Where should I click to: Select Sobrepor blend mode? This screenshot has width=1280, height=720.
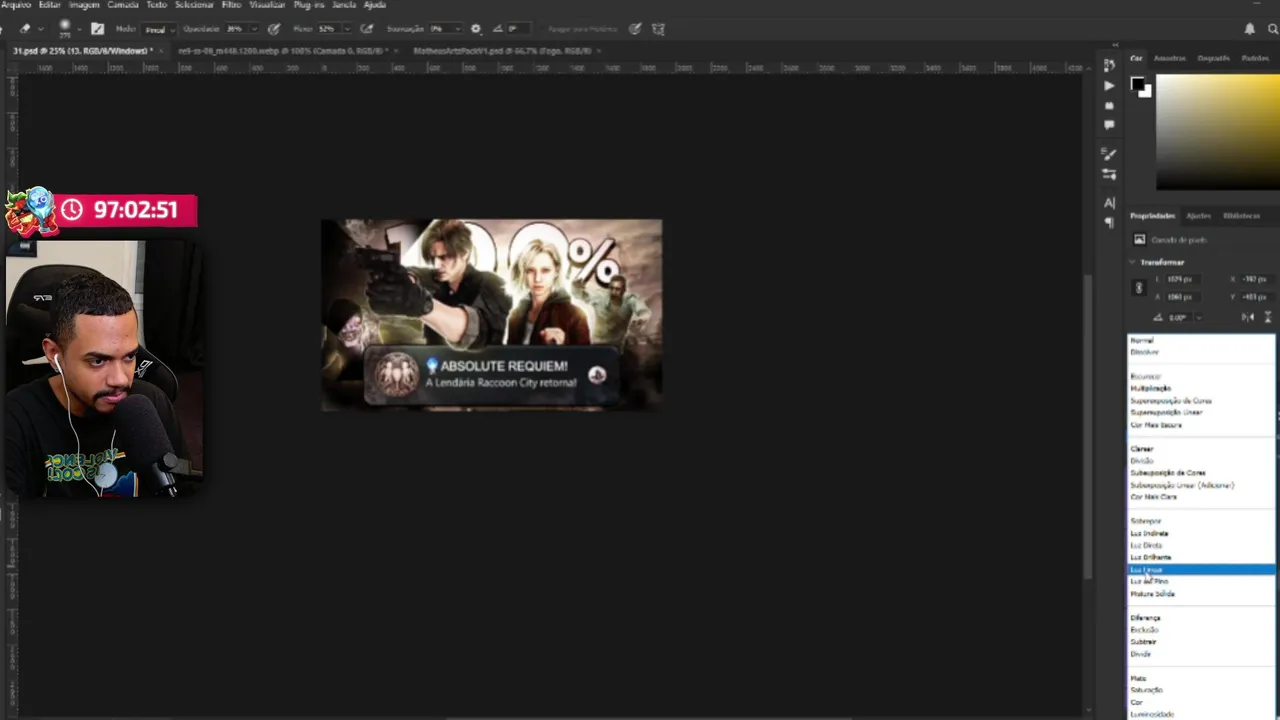1201,521
